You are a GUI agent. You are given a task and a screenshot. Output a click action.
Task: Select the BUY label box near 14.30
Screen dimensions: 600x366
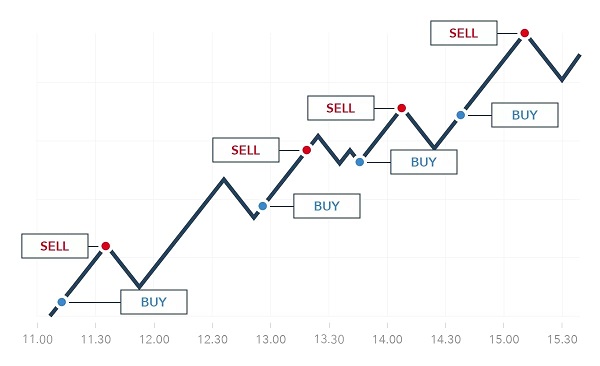[x=424, y=162]
